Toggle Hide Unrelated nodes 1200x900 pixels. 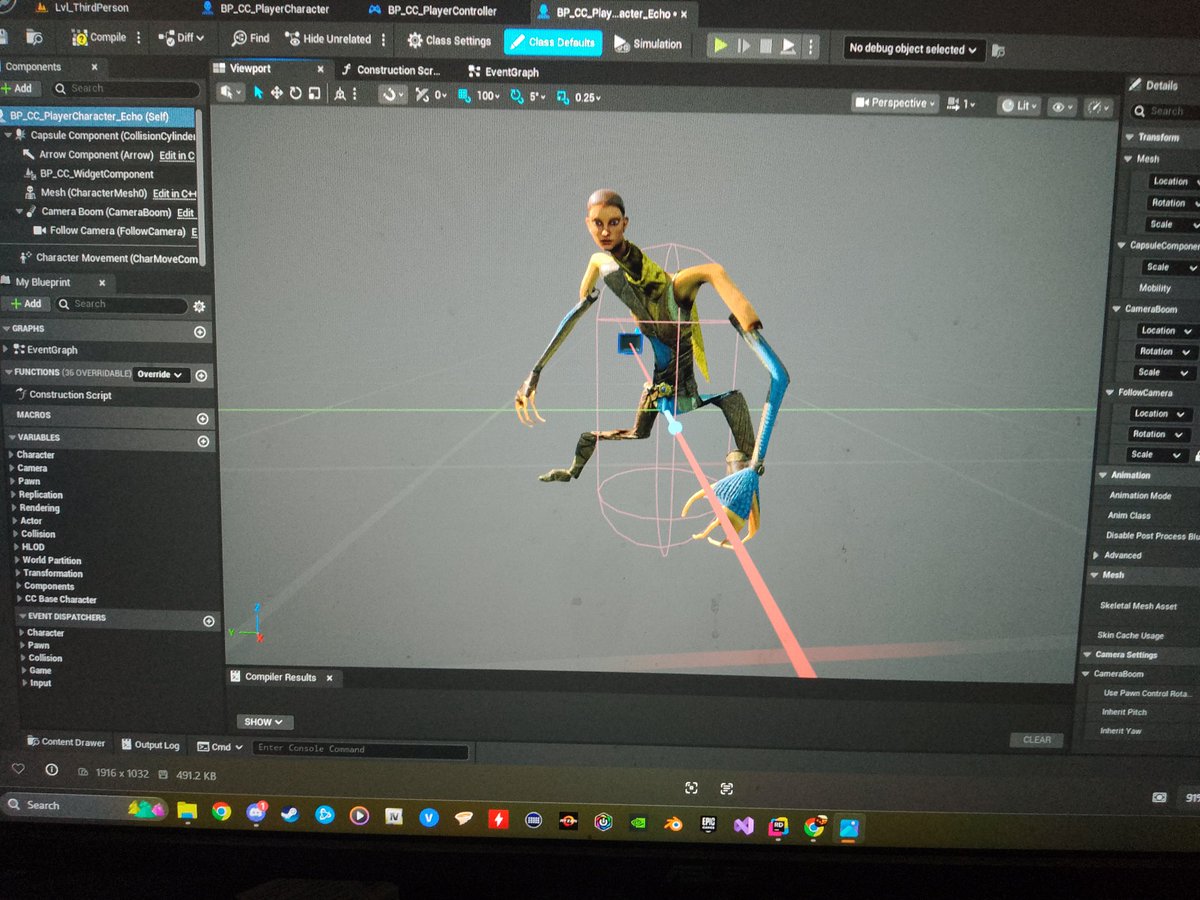click(328, 39)
